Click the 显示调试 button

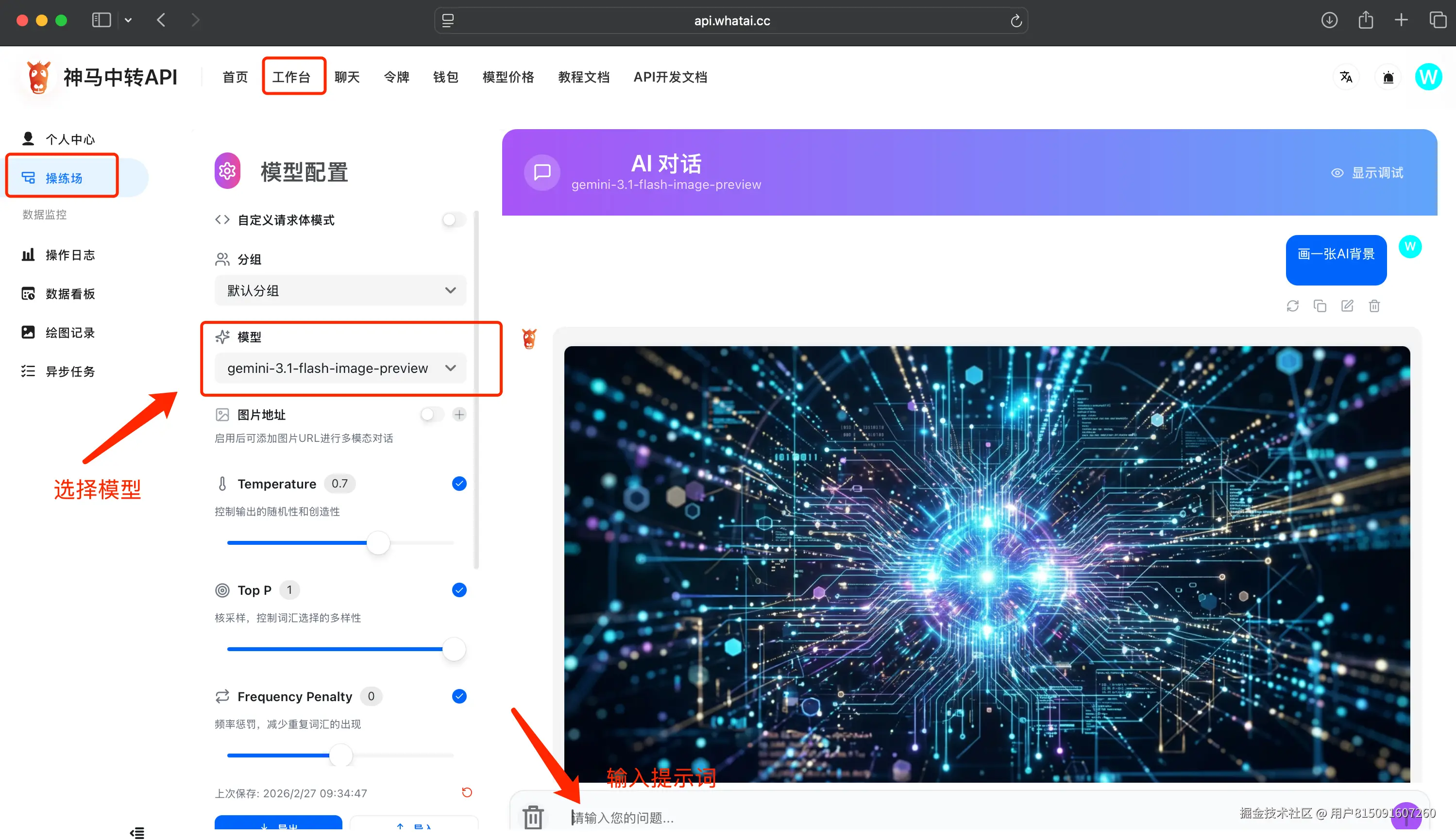1367,172
